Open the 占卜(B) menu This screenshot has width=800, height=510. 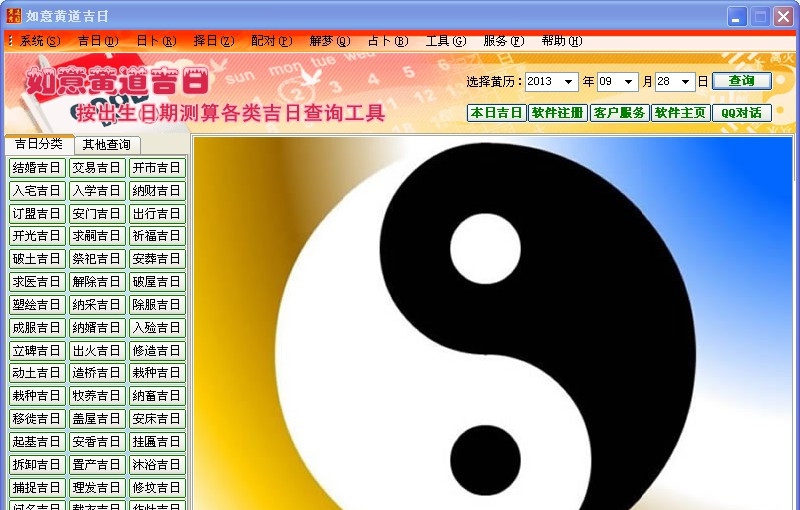(388, 41)
